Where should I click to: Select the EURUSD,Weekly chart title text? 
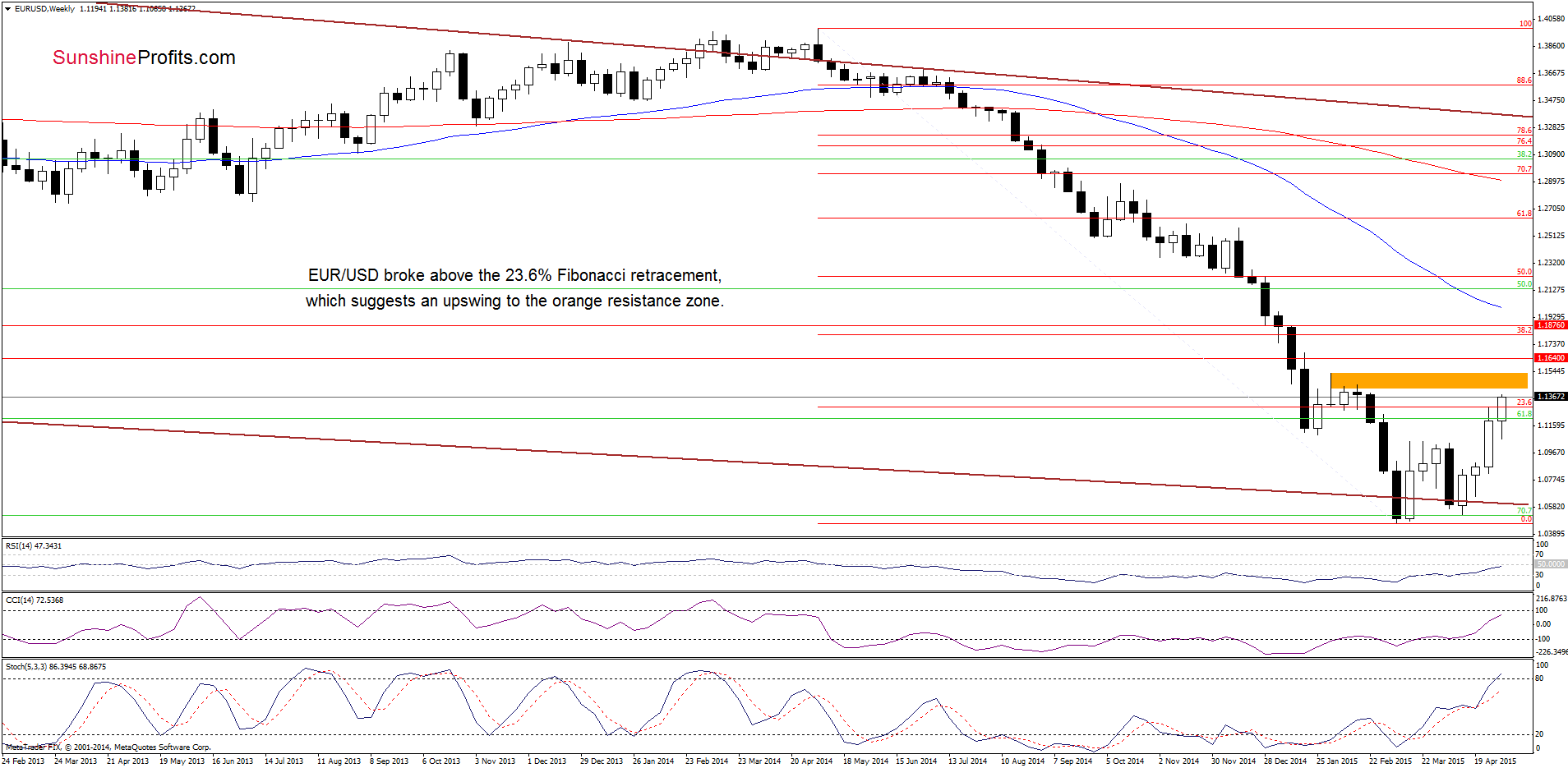[x=44, y=8]
